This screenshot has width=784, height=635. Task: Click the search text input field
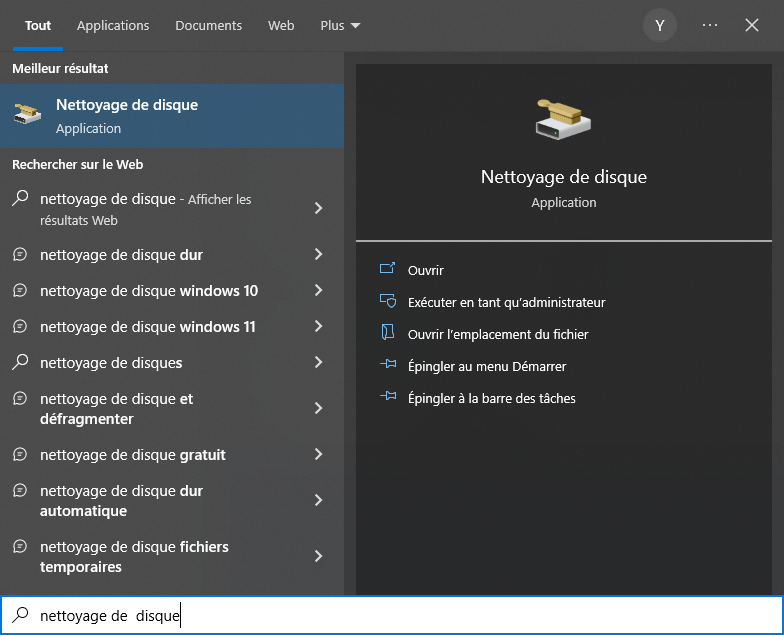click(x=400, y=616)
